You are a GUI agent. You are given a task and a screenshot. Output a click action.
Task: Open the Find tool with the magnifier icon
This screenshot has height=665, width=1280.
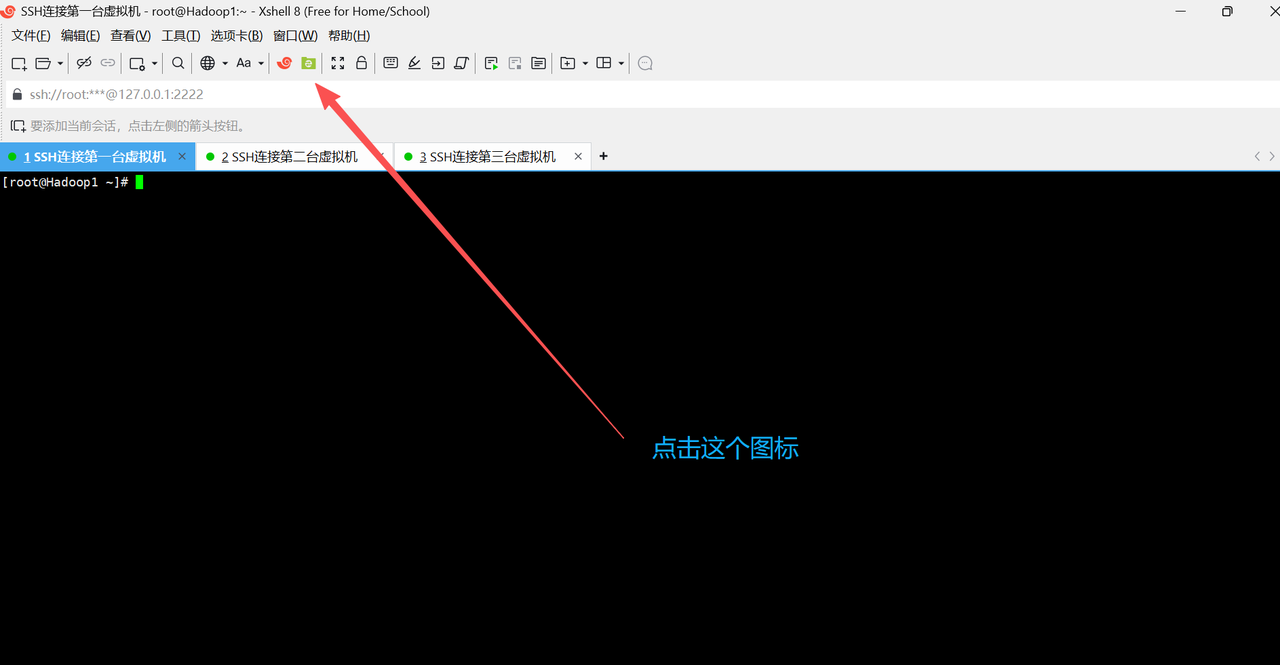pyautogui.click(x=178, y=63)
